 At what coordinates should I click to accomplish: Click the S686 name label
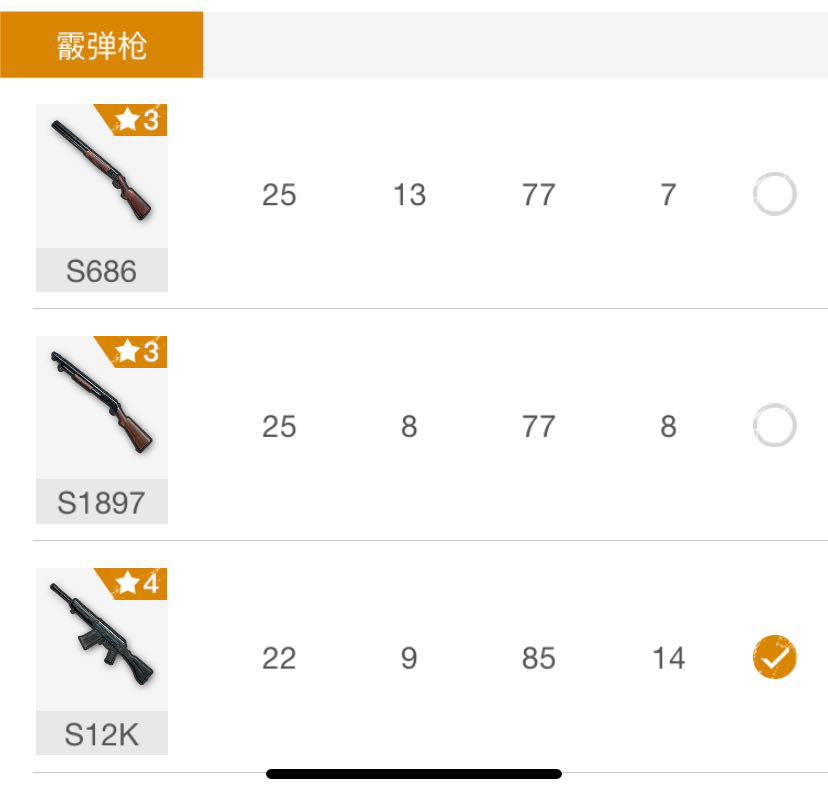tap(102, 271)
